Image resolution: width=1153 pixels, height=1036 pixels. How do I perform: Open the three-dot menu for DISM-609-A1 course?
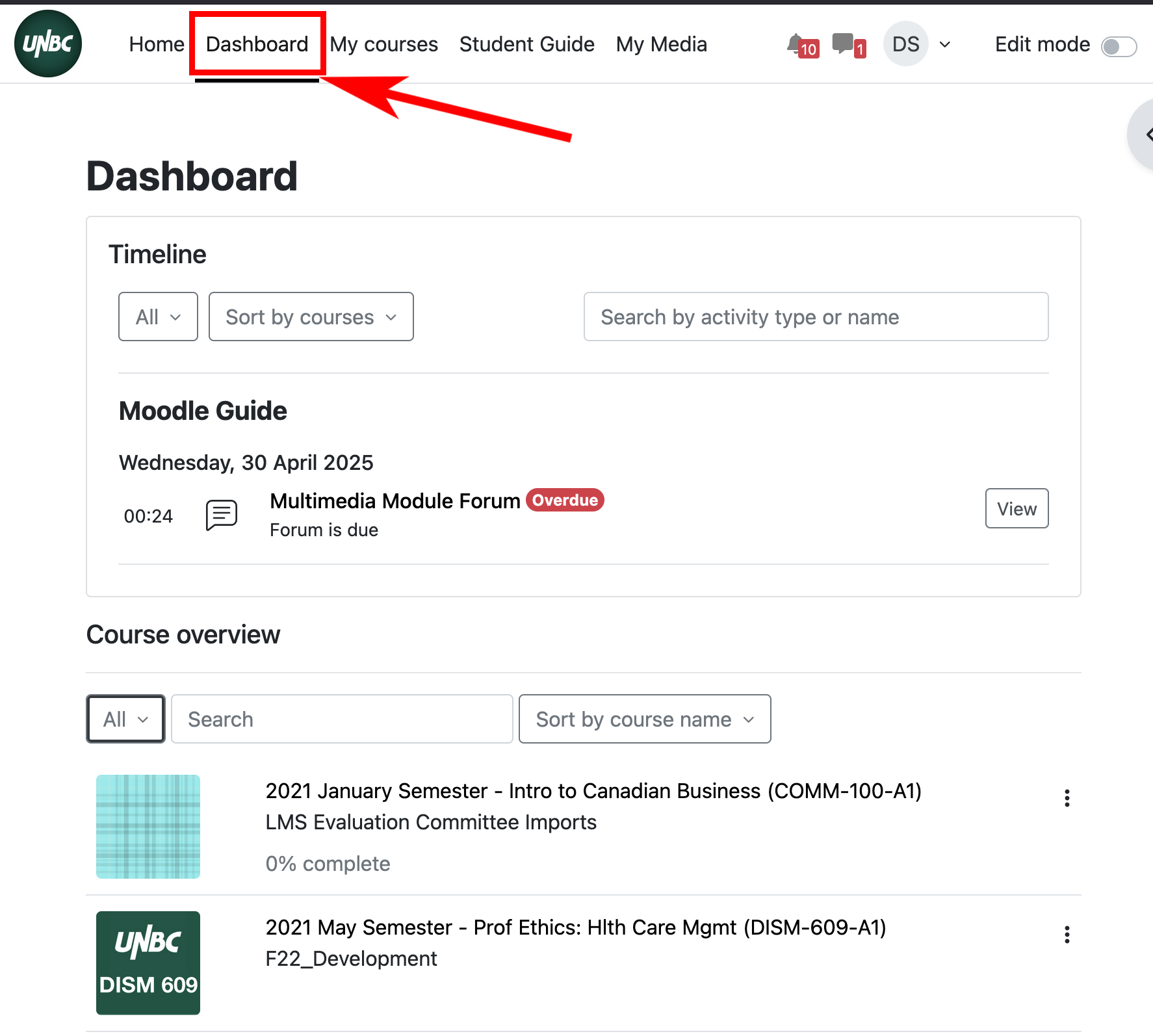pos(1067,935)
